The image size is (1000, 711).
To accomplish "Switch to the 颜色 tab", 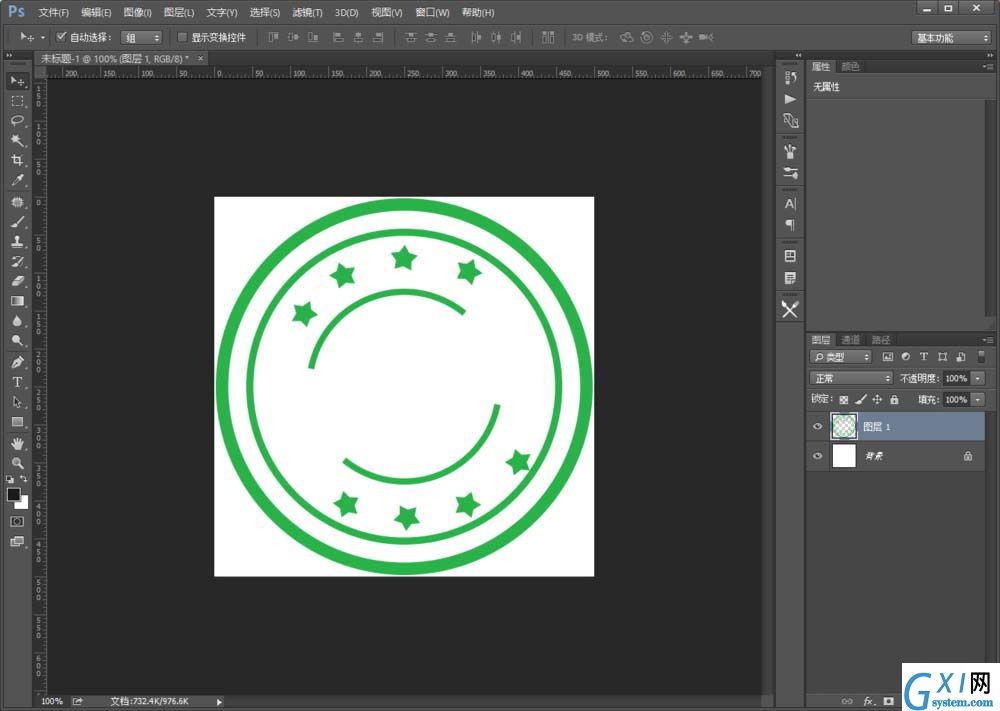I will pyautogui.click(x=850, y=66).
